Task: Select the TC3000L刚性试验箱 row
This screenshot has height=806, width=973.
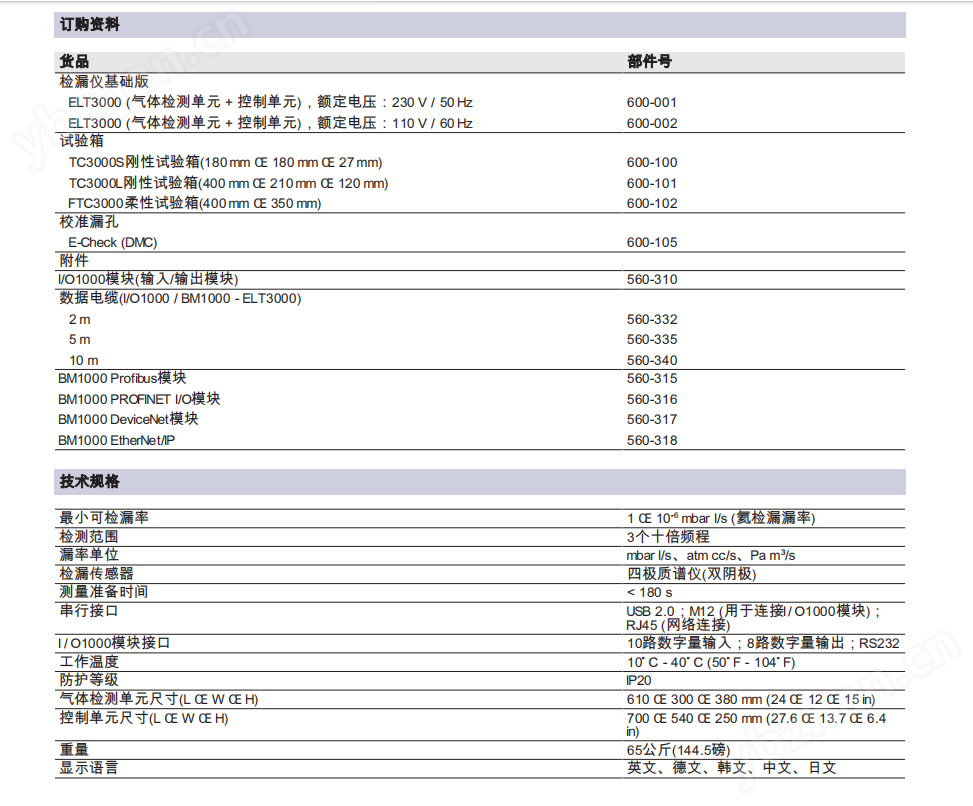Action: tap(228, 183)
